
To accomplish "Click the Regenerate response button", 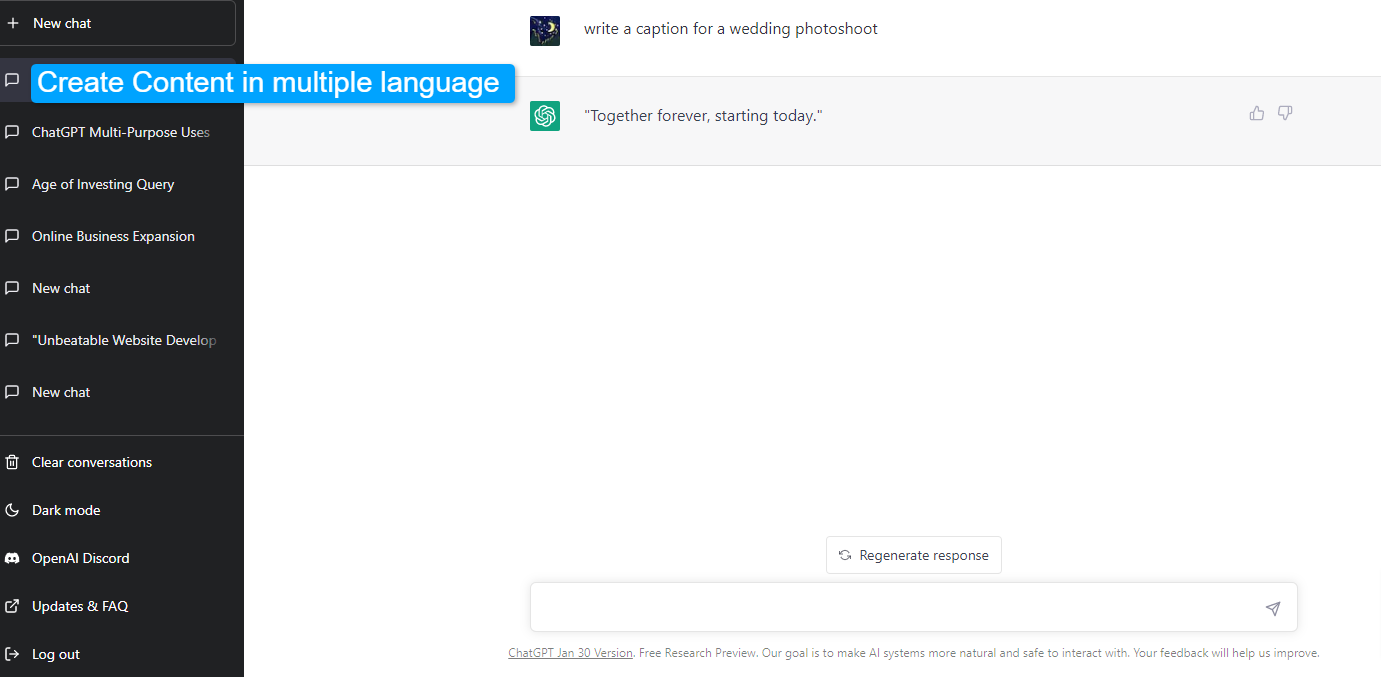I will point(914,555).
